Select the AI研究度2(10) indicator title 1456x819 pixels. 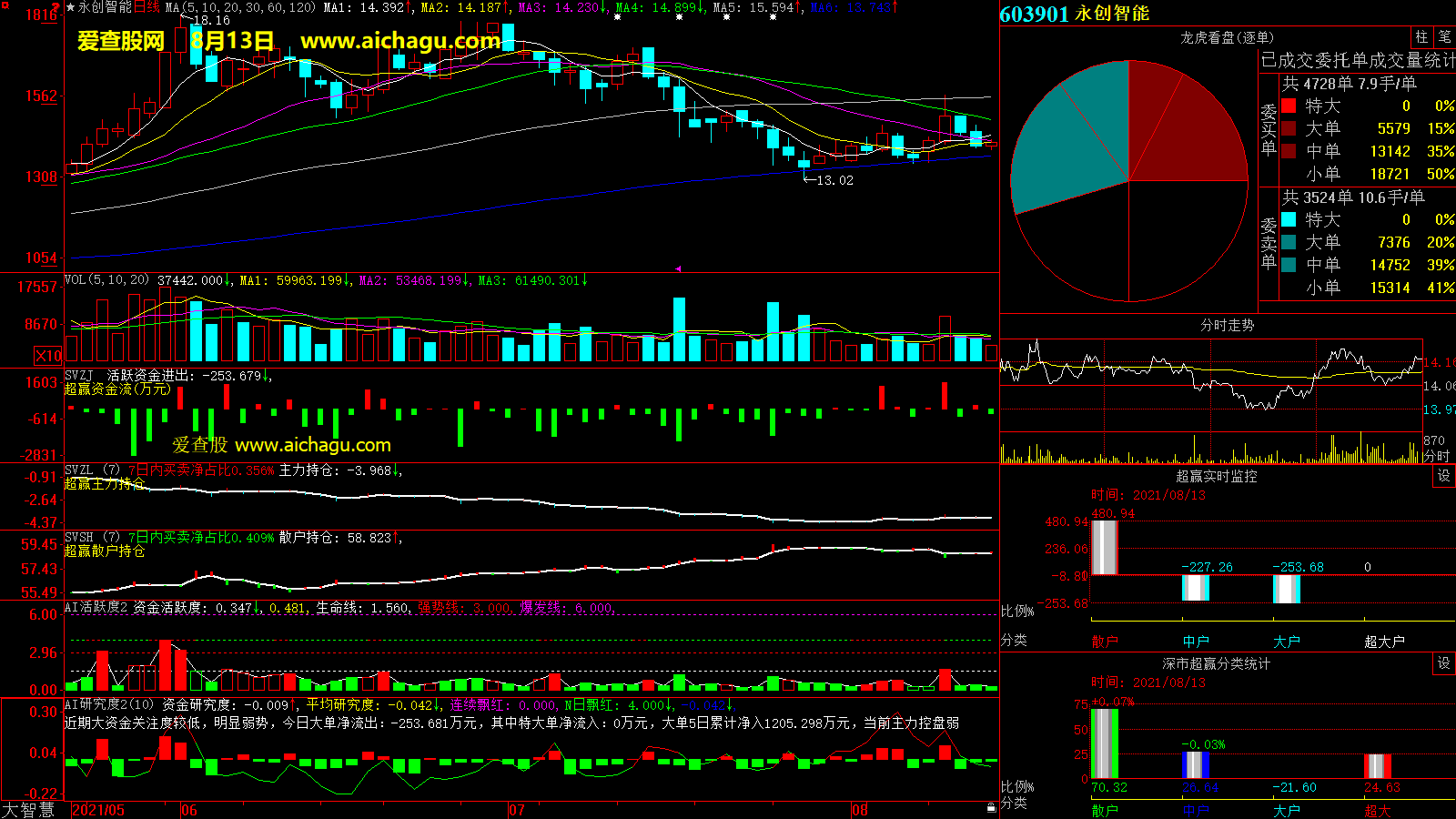(109, 704)
